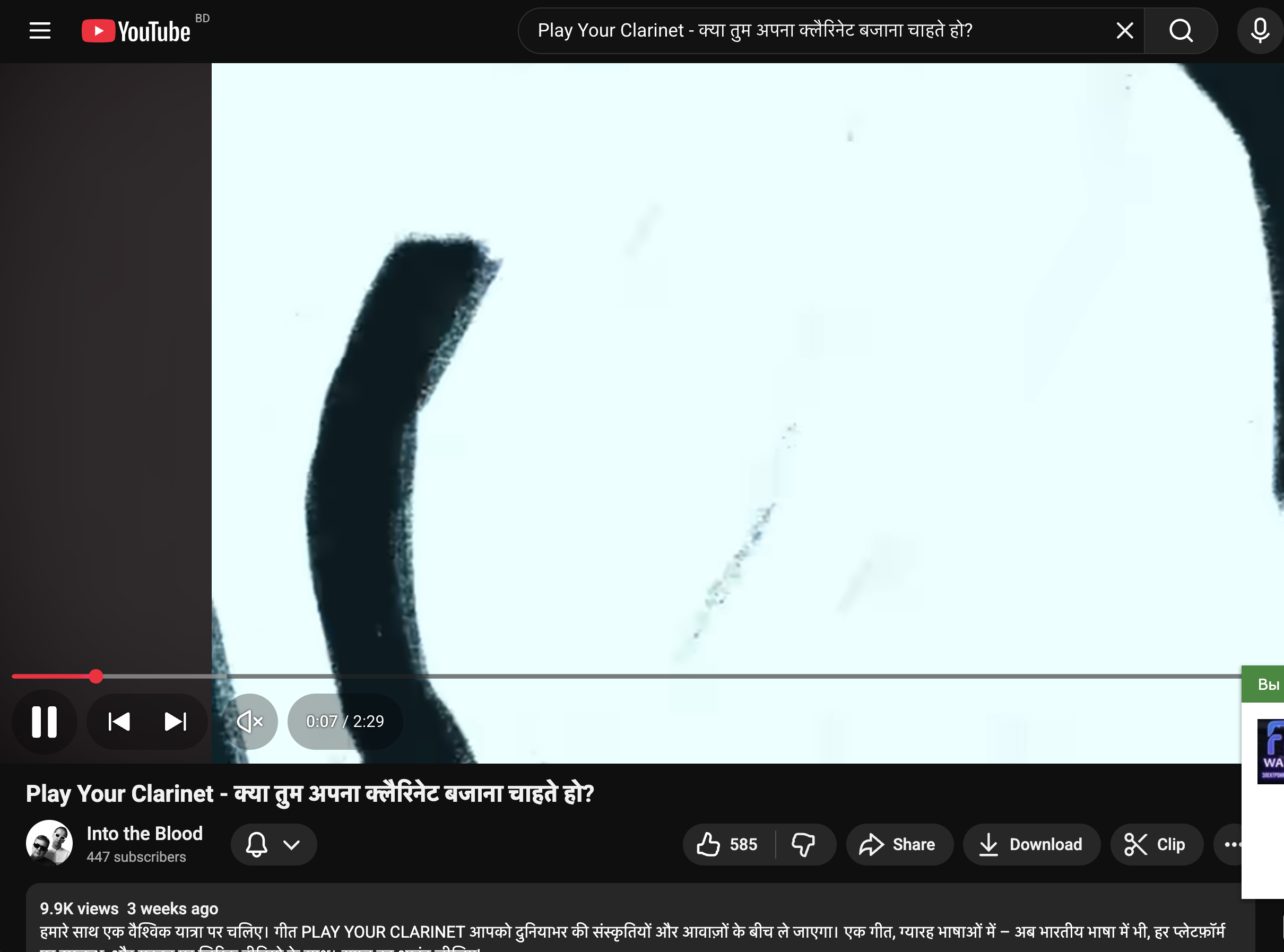Pause the playing video
The width and height of the screenshot is (1284, 952).
(x=45, y=721)
